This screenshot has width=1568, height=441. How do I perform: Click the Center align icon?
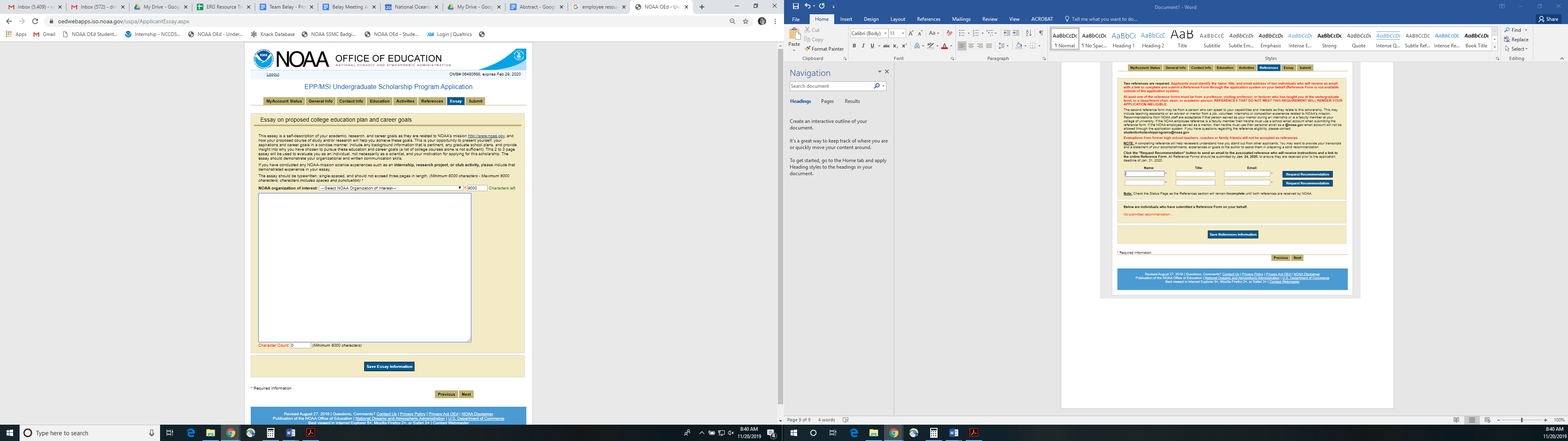coord(971,46)
